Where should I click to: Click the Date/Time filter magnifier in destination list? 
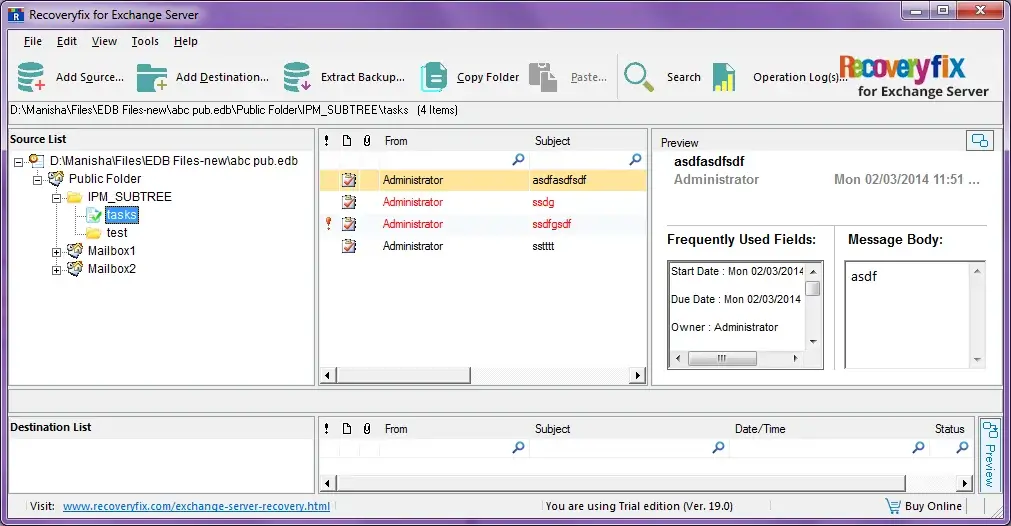point(918,447)
